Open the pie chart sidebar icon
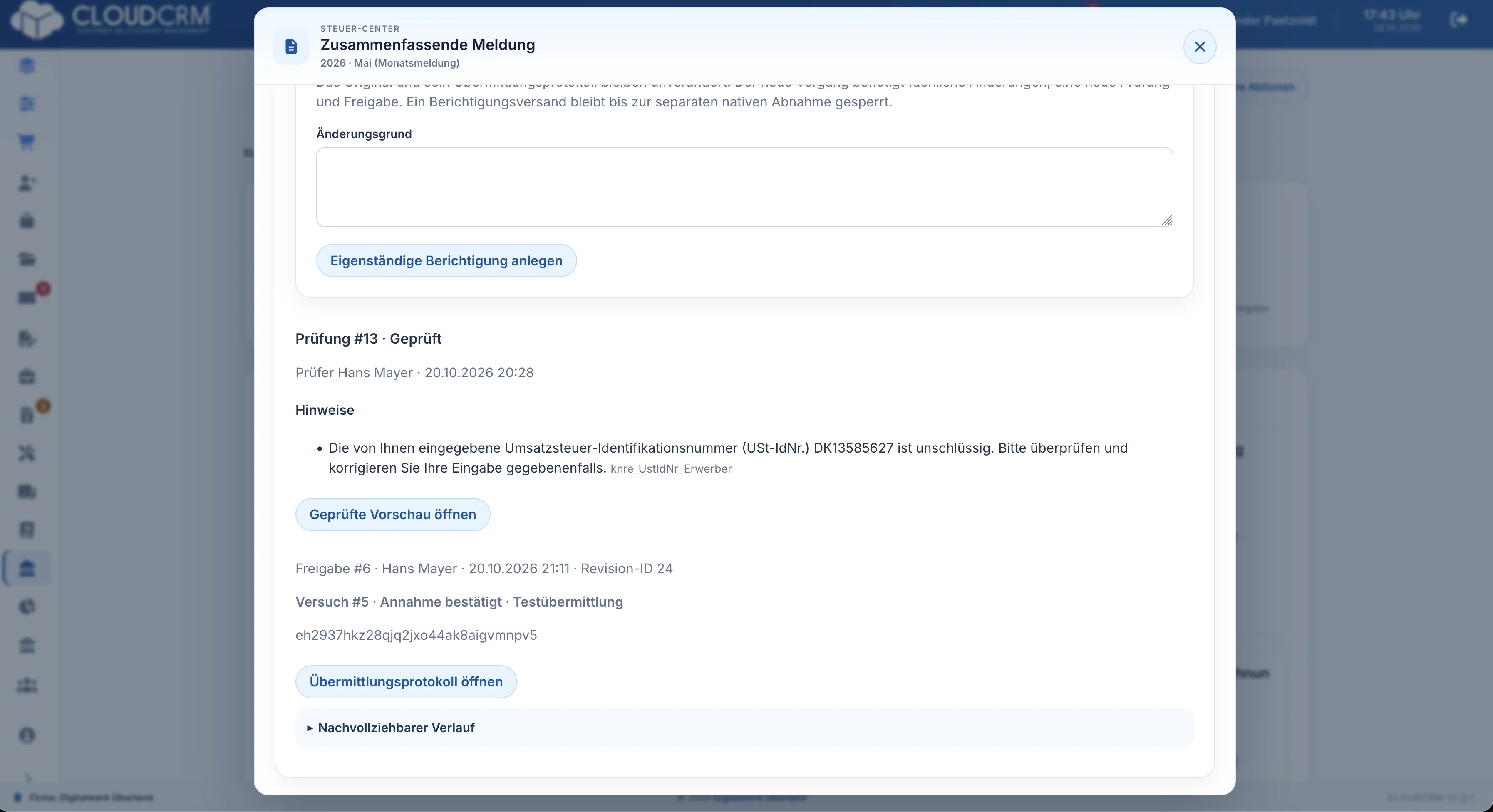The width and height of the screenshot is (1493, 812). pyautogui.click(x=27, y=607)
